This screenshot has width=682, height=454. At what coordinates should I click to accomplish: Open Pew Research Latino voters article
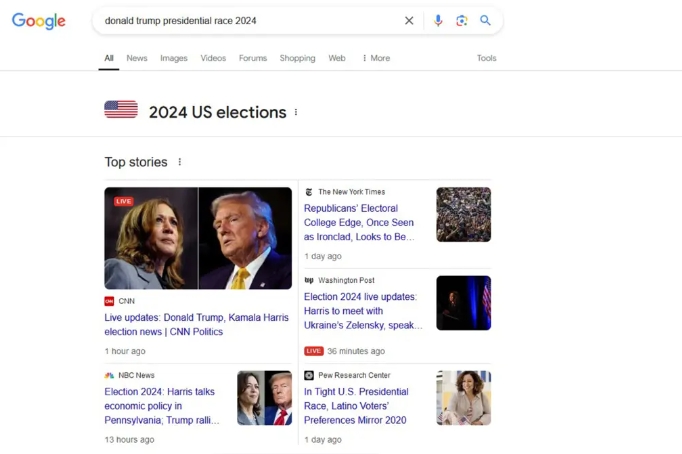355,406
